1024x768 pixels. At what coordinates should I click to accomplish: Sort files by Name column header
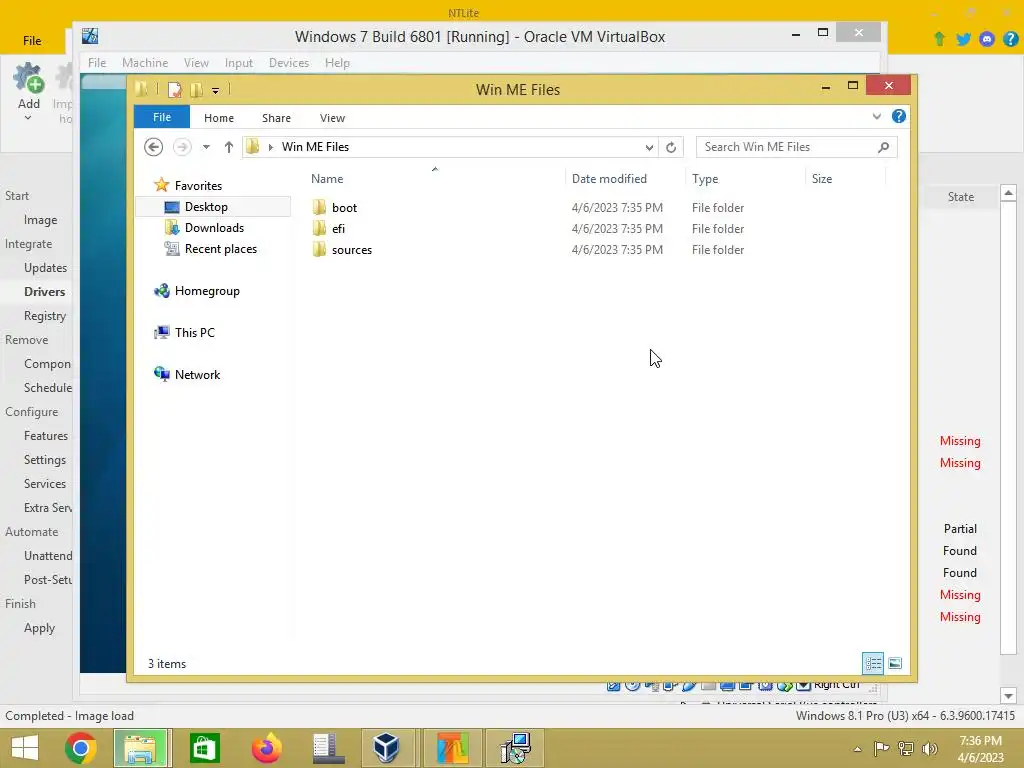pos(327,178)
